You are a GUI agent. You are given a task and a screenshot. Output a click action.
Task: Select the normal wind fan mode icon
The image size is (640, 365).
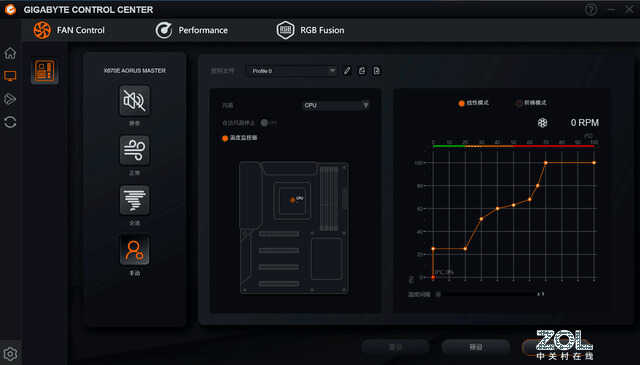point(134,150)
